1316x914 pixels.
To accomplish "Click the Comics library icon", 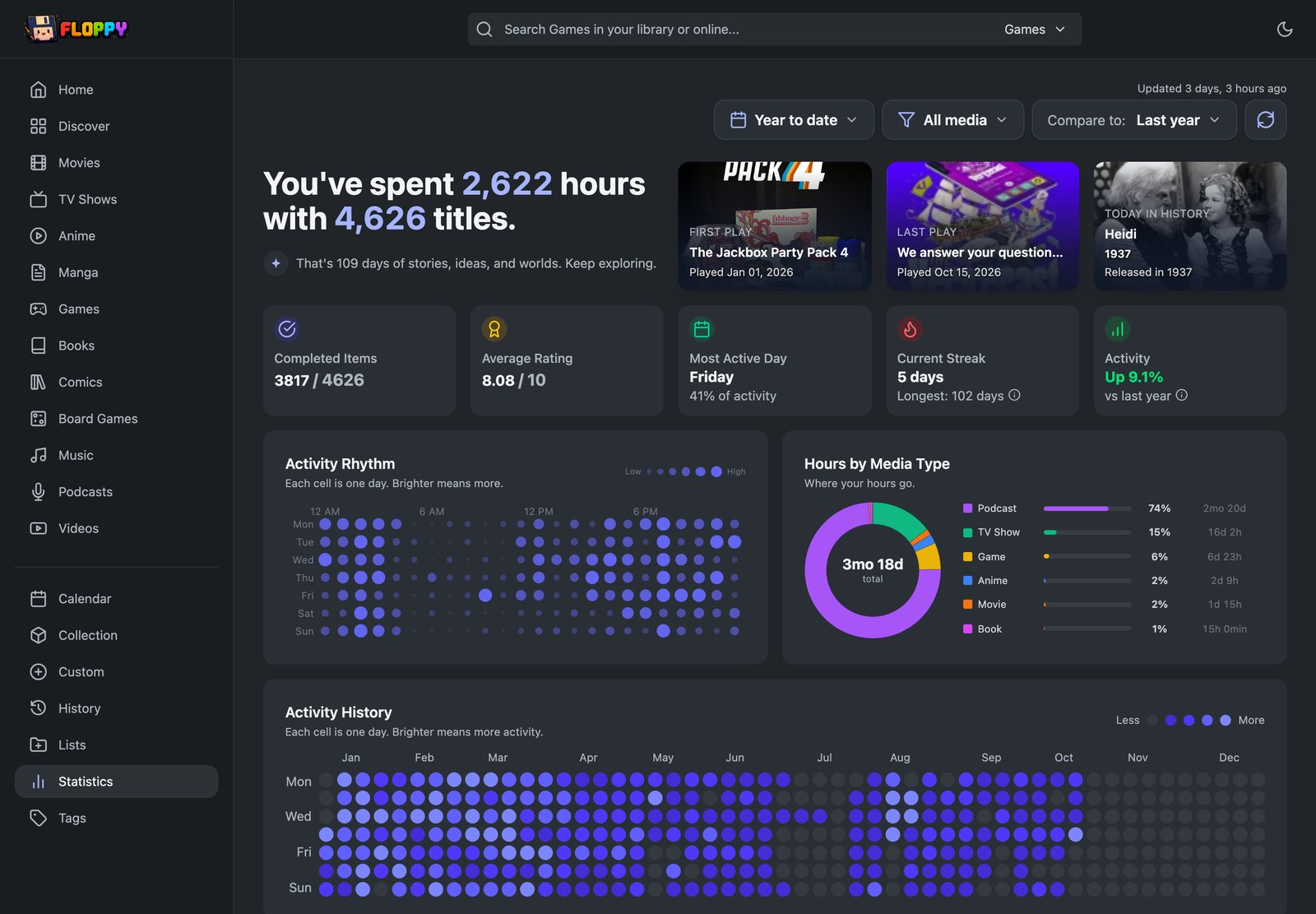I will pos(39,383).
